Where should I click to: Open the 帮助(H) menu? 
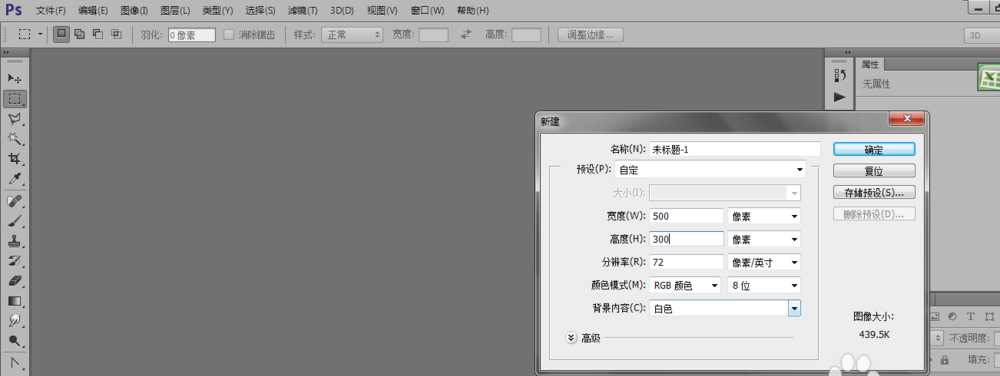(473, 11)
